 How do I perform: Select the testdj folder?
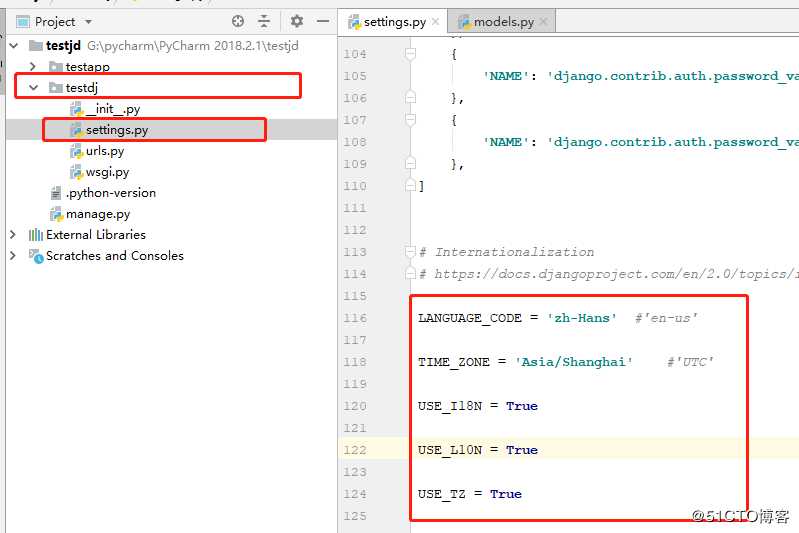pyautogui.click(x=82, y=88)
